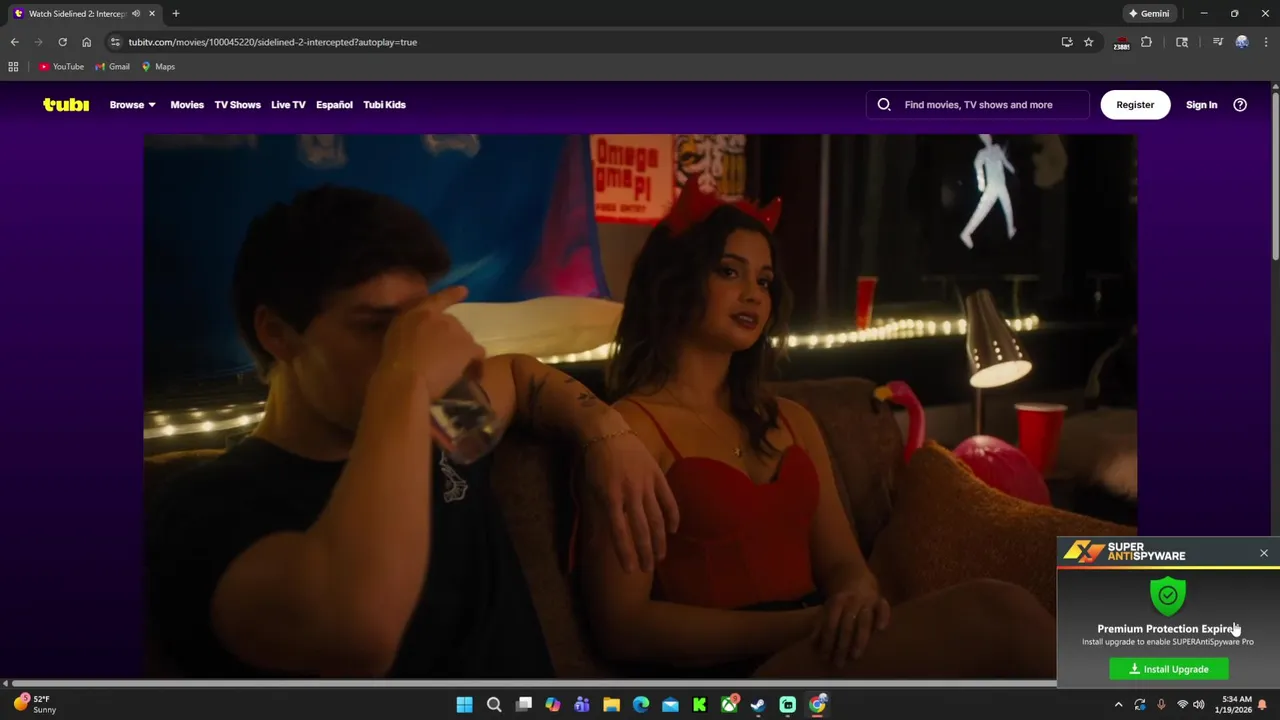Open Xbox app on taskbar
Image resolution: width=1280 pixels, height=720 pixels.
(729, 705)
